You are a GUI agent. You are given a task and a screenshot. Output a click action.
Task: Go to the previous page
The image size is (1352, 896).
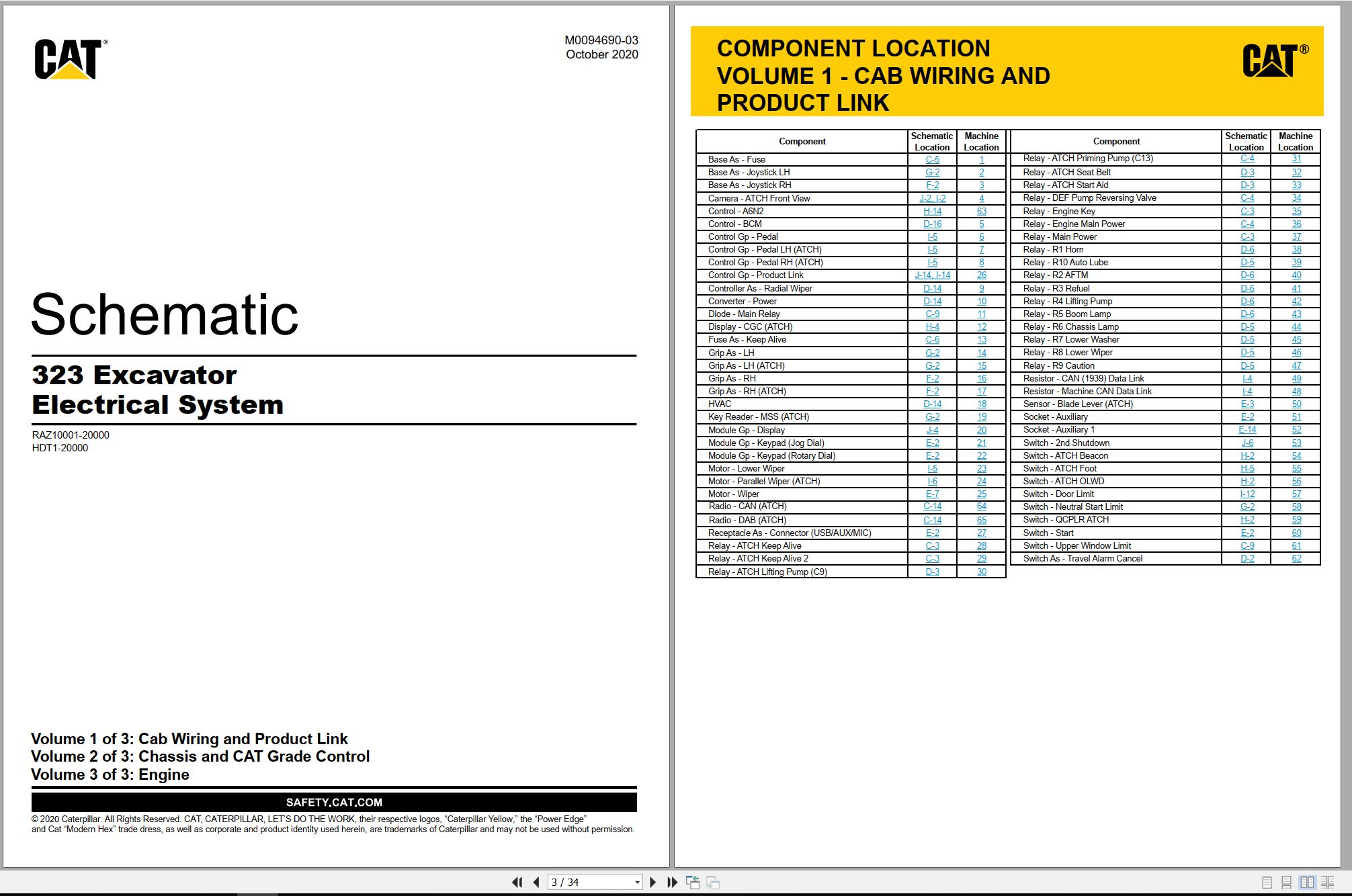[x=536, y=882]
